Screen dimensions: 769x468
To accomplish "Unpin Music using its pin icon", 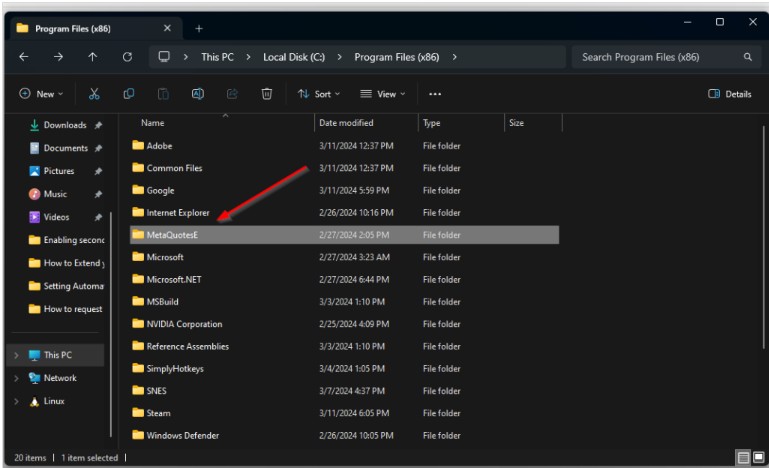I will pos(98,194).
